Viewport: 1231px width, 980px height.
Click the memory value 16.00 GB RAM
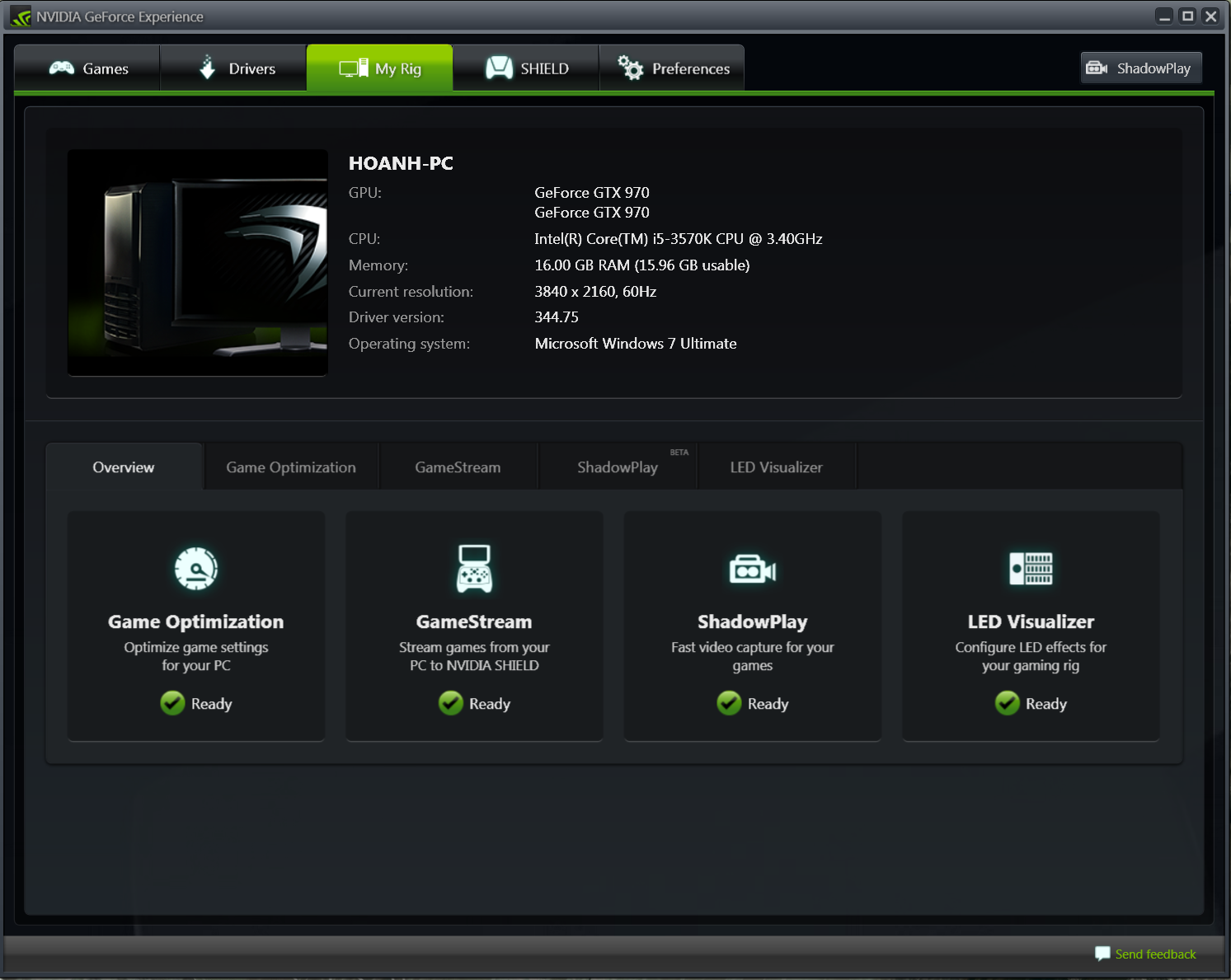click(x=642, y=265)
